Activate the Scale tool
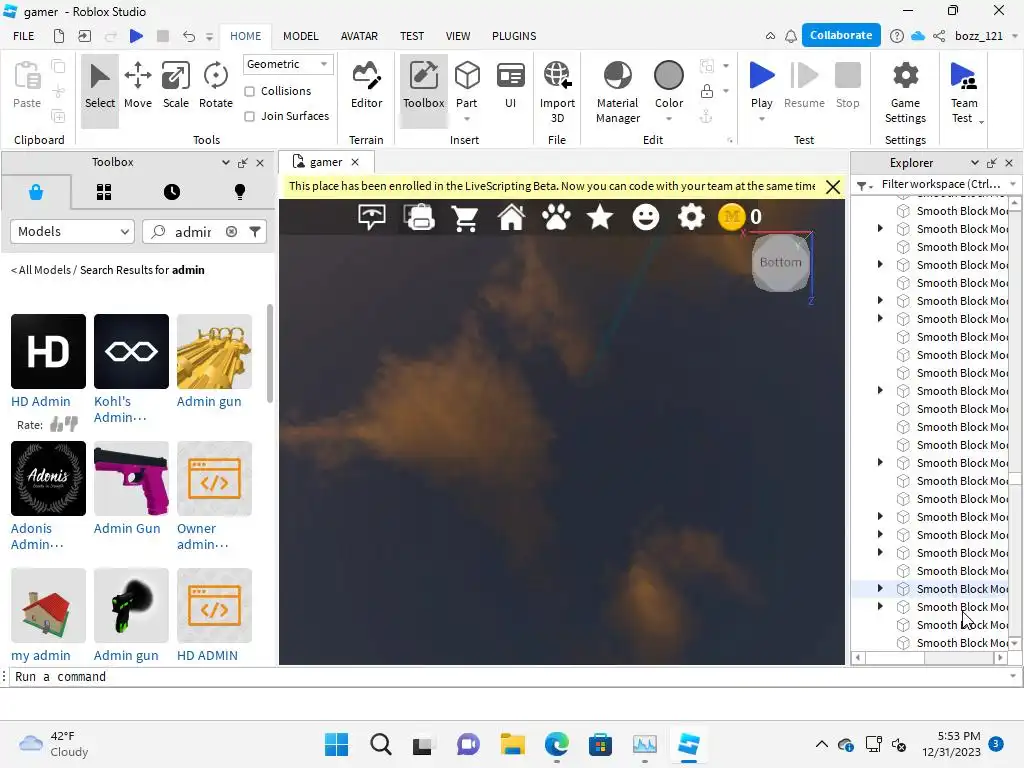 tap(176, 86)
